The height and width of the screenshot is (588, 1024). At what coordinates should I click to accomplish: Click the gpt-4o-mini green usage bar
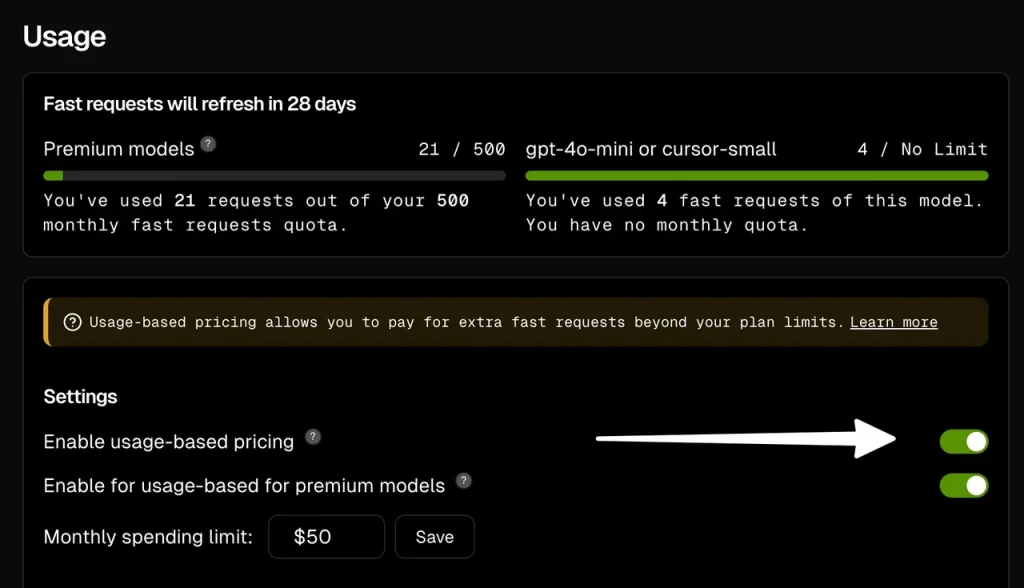(x=757, y=176)
